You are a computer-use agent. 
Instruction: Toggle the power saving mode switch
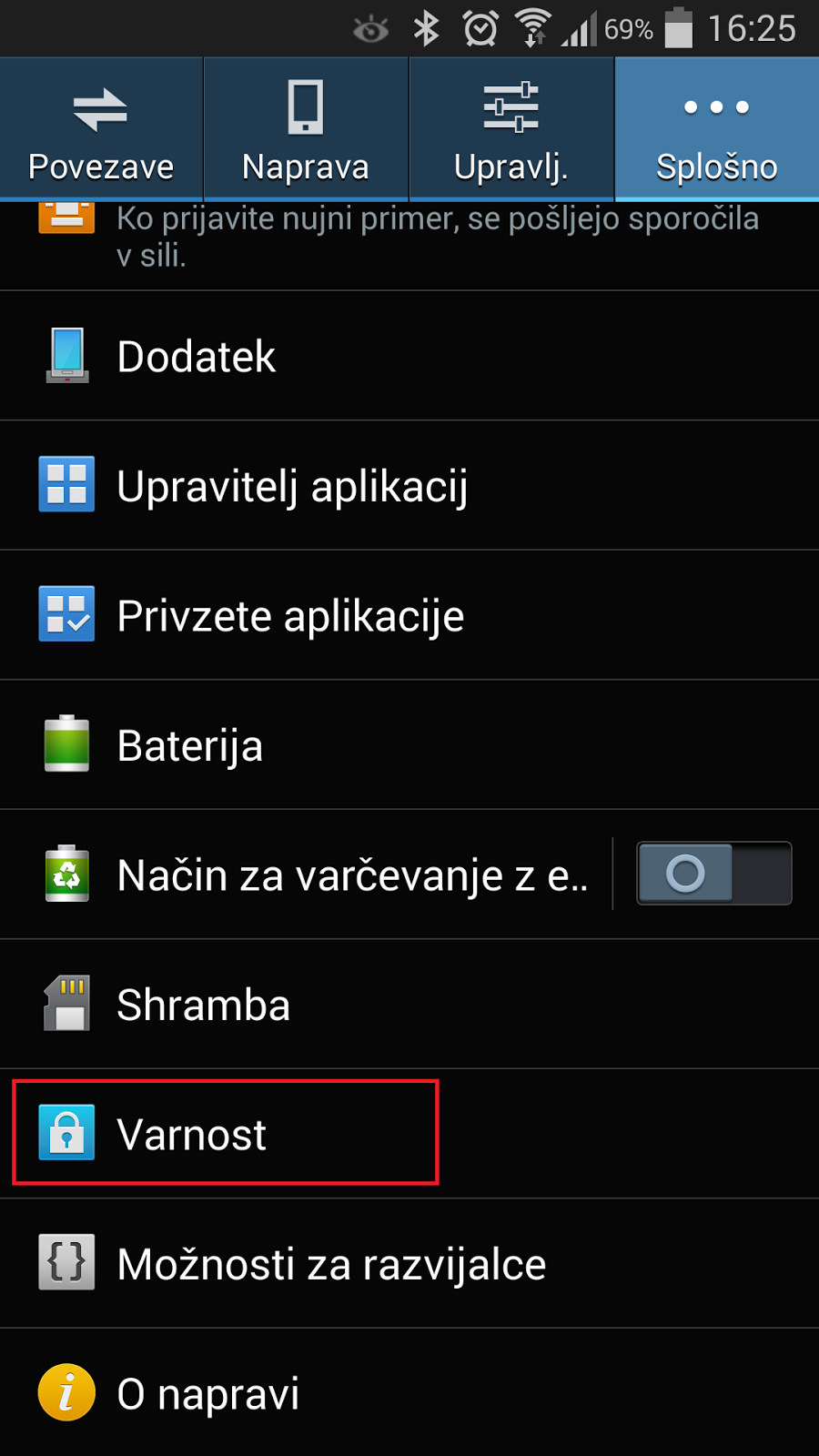tap(714, 874)
